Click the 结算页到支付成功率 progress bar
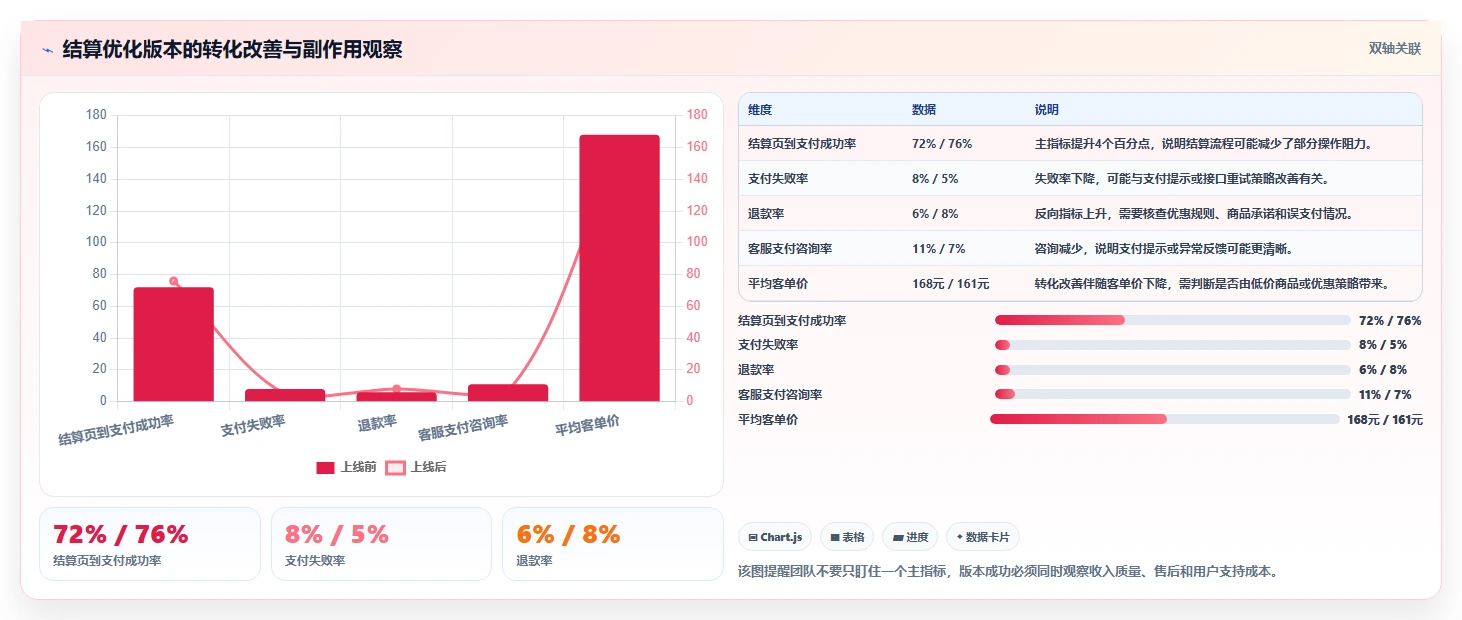Viewport: 1462px width, 620px height. [x=1172, y=320]
